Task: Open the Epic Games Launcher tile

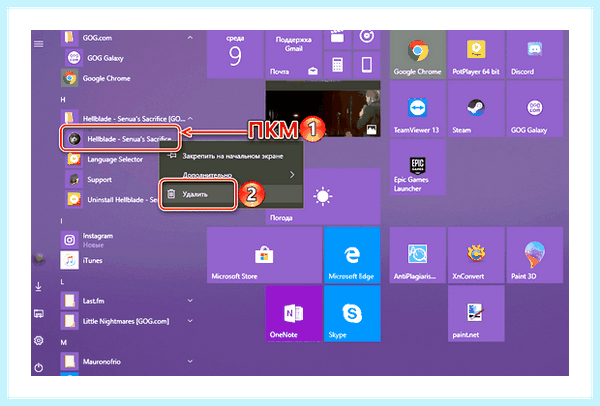Action: pos(417,167)
